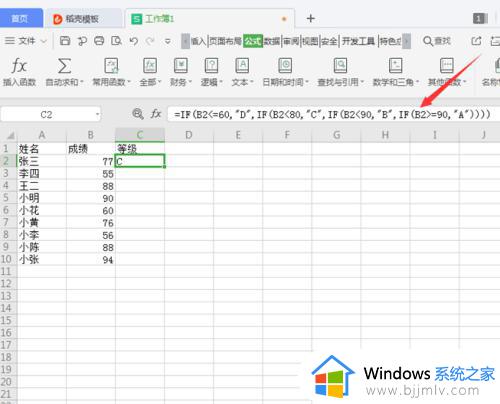Open the Text functions icon

coord(242,66)
